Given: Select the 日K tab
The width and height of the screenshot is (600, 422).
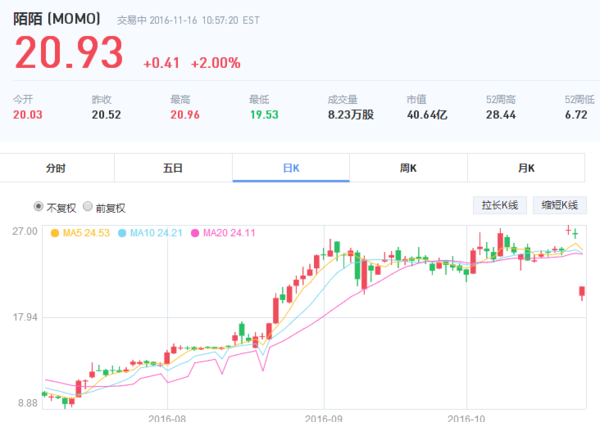Looking at the screenshot, I should (291, 168).
